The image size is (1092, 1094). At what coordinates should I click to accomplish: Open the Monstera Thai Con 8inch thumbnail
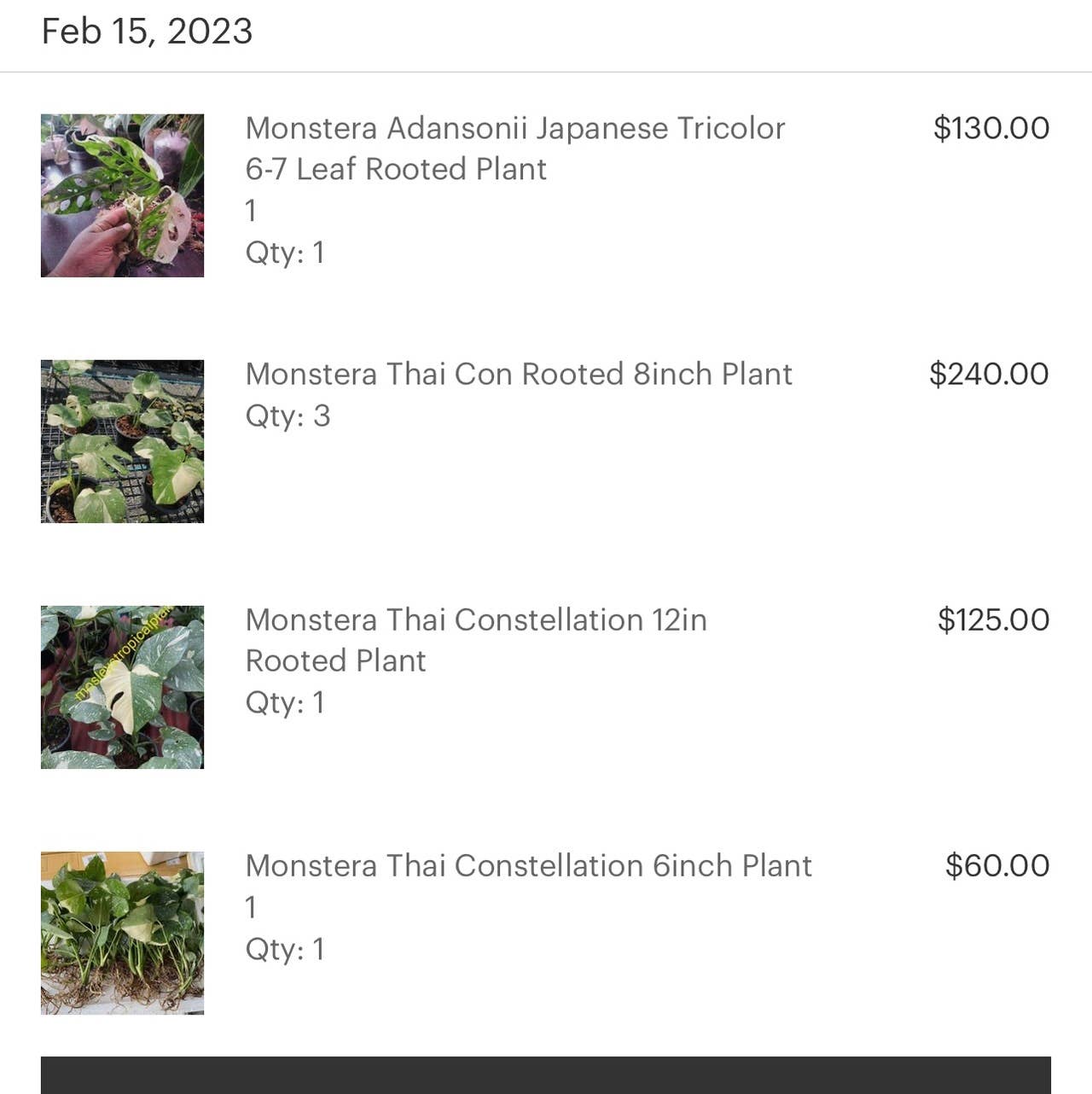coord(122,441)
